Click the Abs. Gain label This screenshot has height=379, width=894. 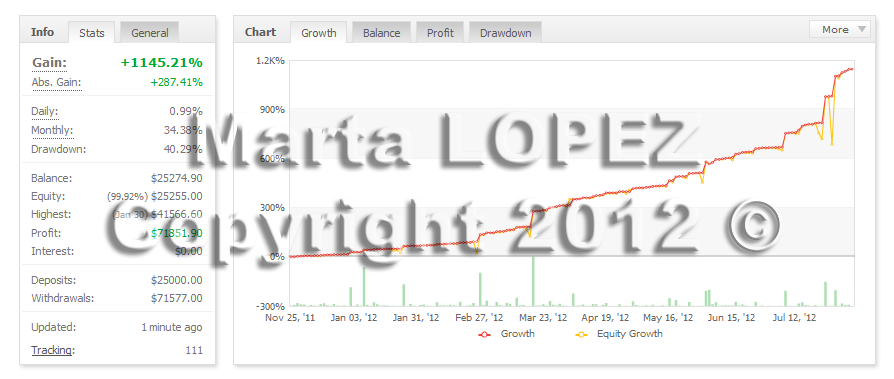pyautogui.click(x=56, y=83)
